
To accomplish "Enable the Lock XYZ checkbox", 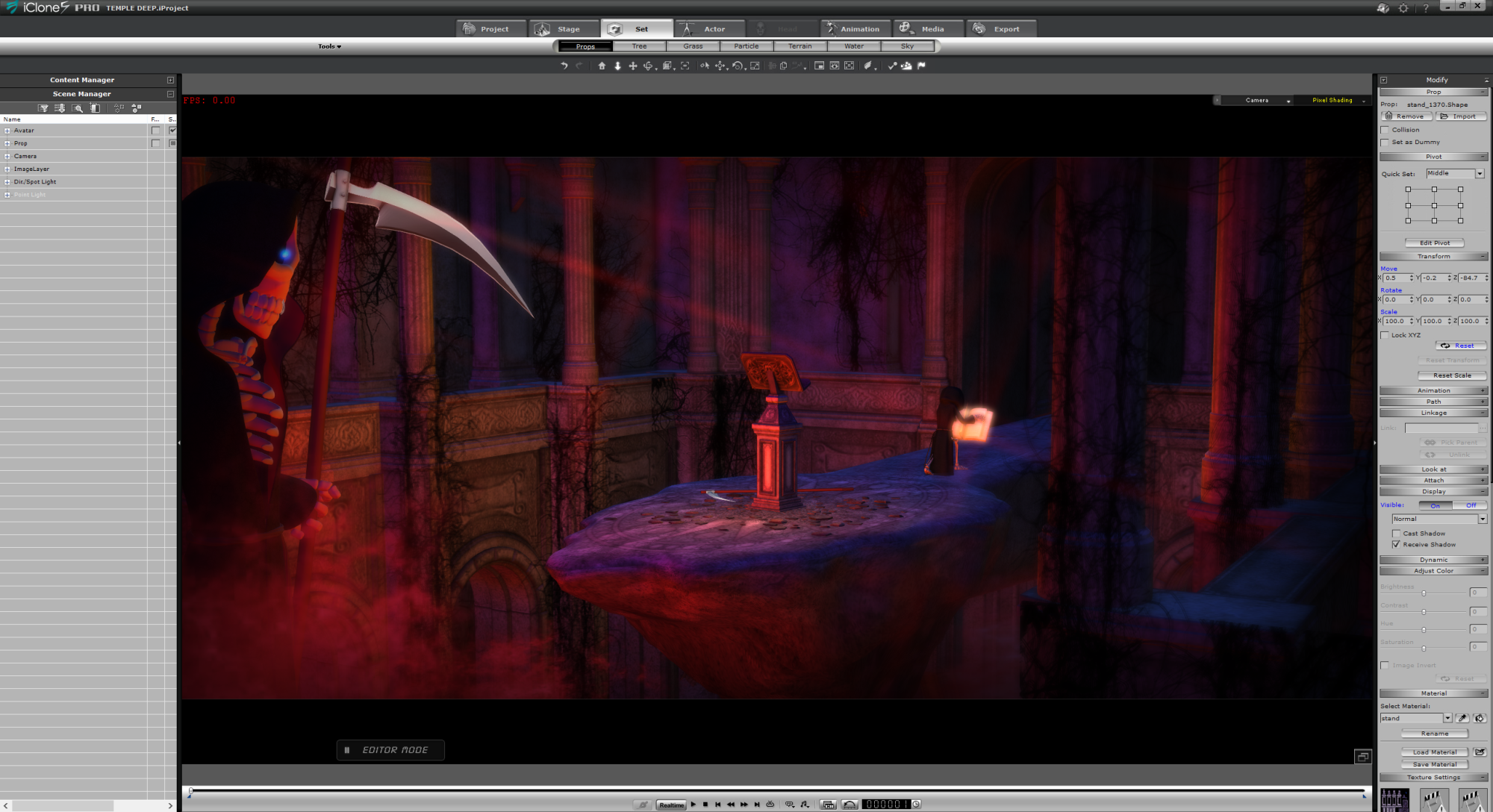I will point(1385,335).
